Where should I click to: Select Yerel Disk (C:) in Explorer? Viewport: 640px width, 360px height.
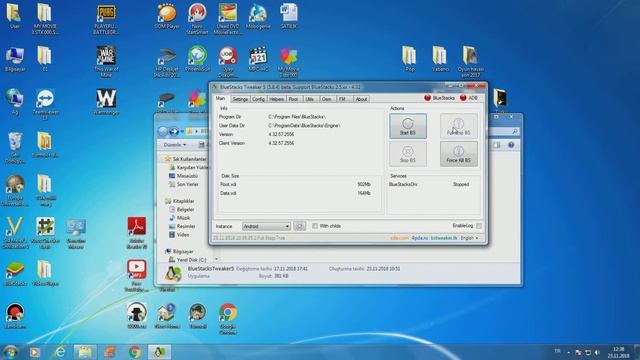[x=188, y=260]
